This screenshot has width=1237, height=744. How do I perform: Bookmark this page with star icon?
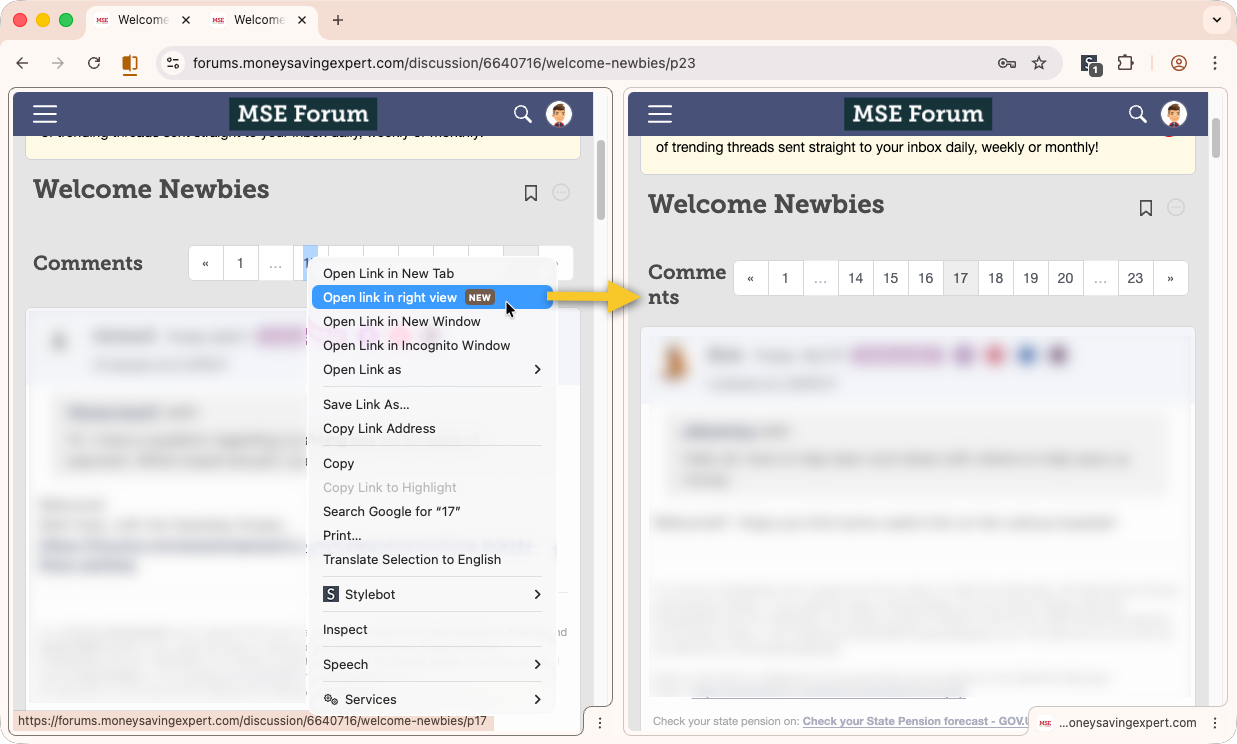pos(1039,63)
